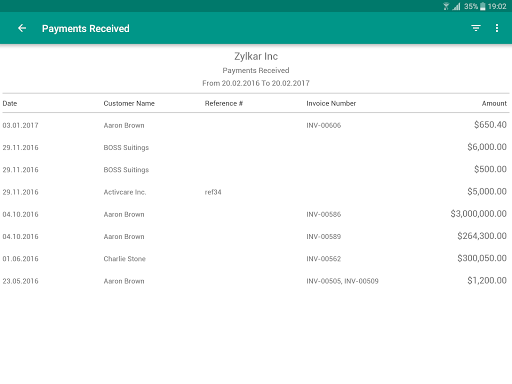Image resolution: width=512 pixels, height=384 pixels.
Task: Select the date in the Activcare Inc. row
Action: (x=20, y=192)
